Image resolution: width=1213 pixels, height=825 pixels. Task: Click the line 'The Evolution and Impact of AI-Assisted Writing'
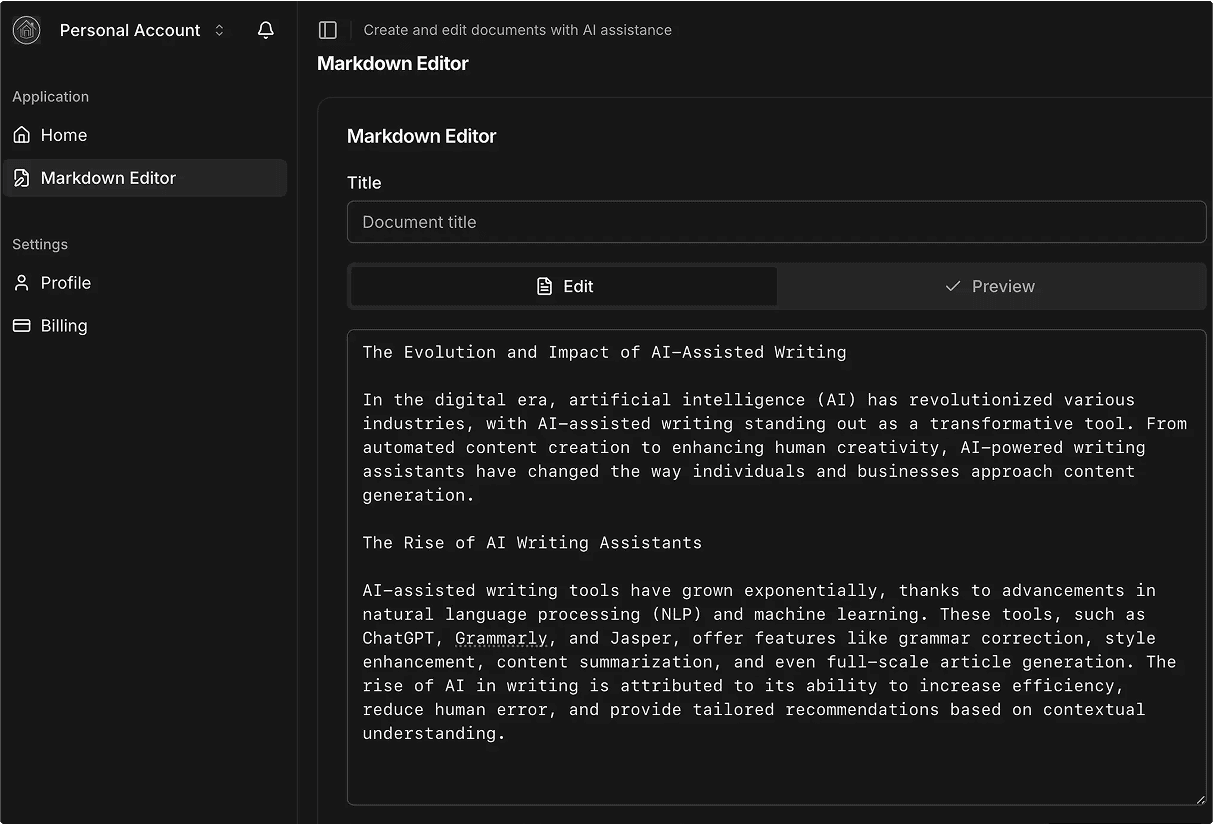(x=604, y=352)
